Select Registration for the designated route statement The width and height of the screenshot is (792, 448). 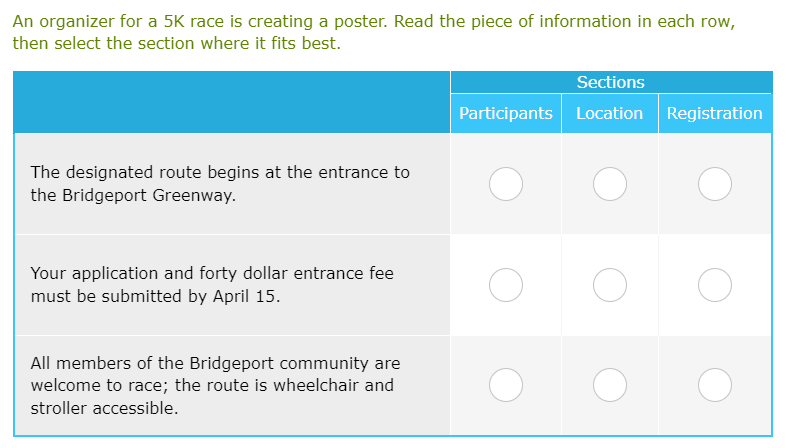click(714, 184)
